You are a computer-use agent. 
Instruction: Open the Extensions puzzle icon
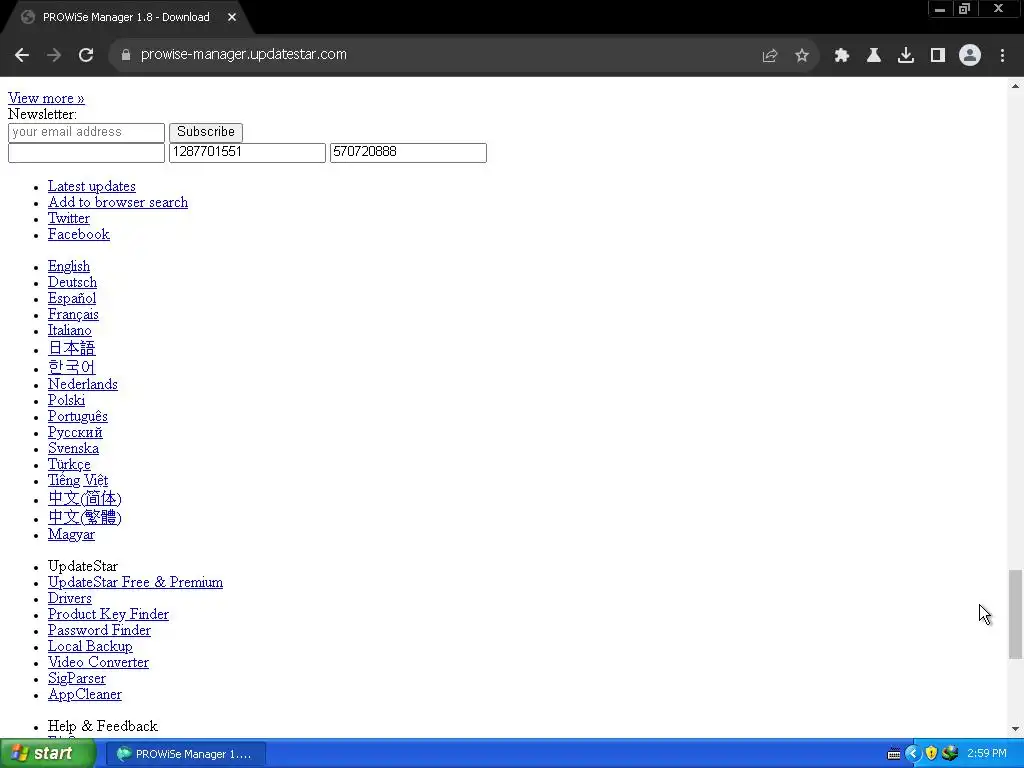[x=842, y=56]
